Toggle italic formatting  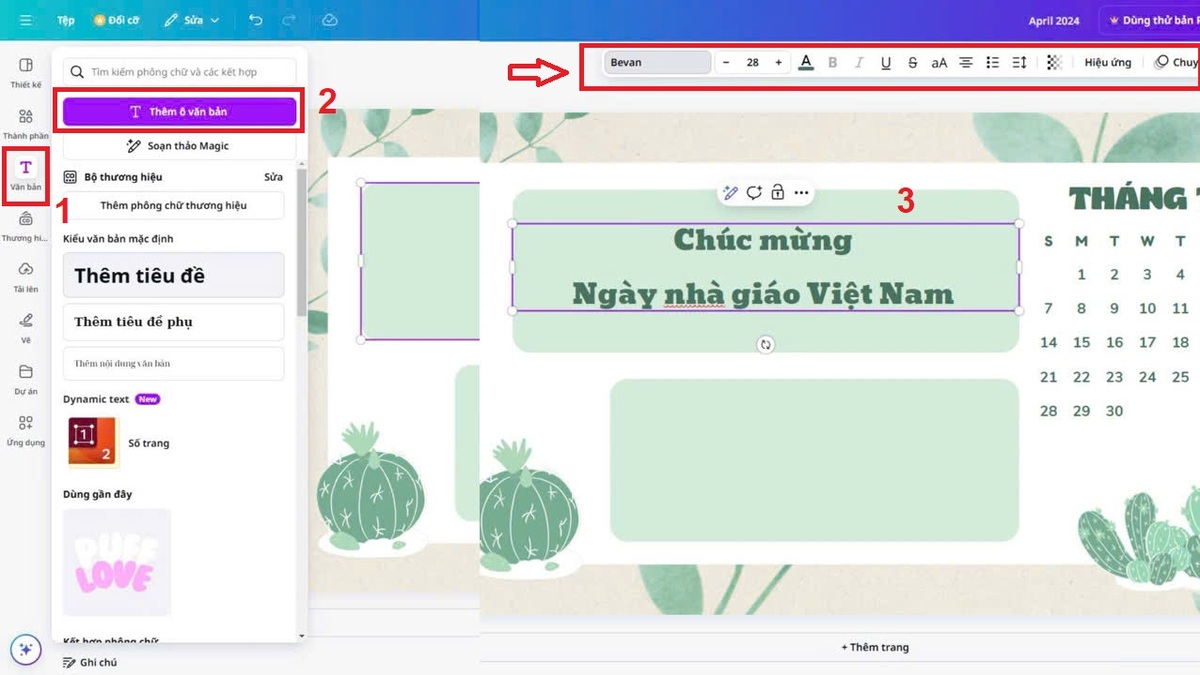point(859,62)
